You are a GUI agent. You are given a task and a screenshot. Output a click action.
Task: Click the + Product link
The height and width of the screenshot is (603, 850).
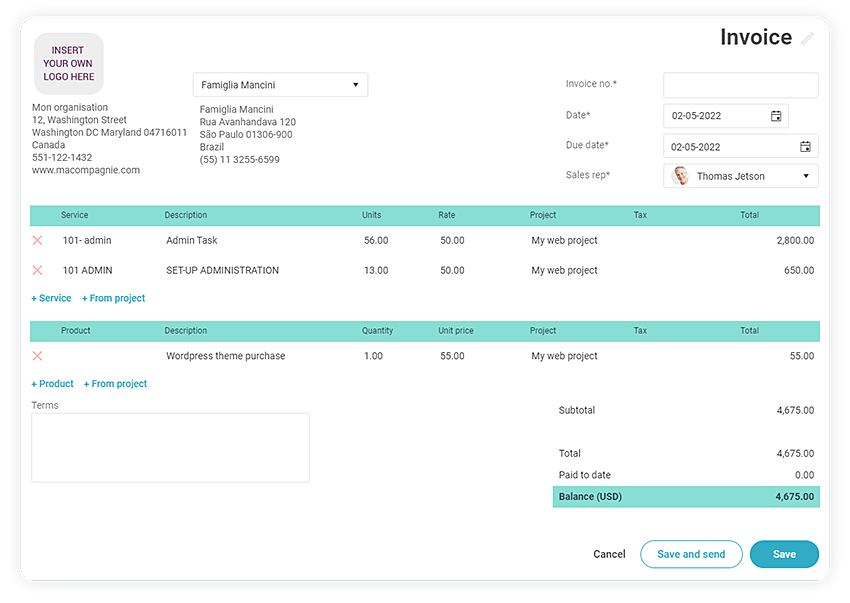pyautogui.click(x=53, y=384)
